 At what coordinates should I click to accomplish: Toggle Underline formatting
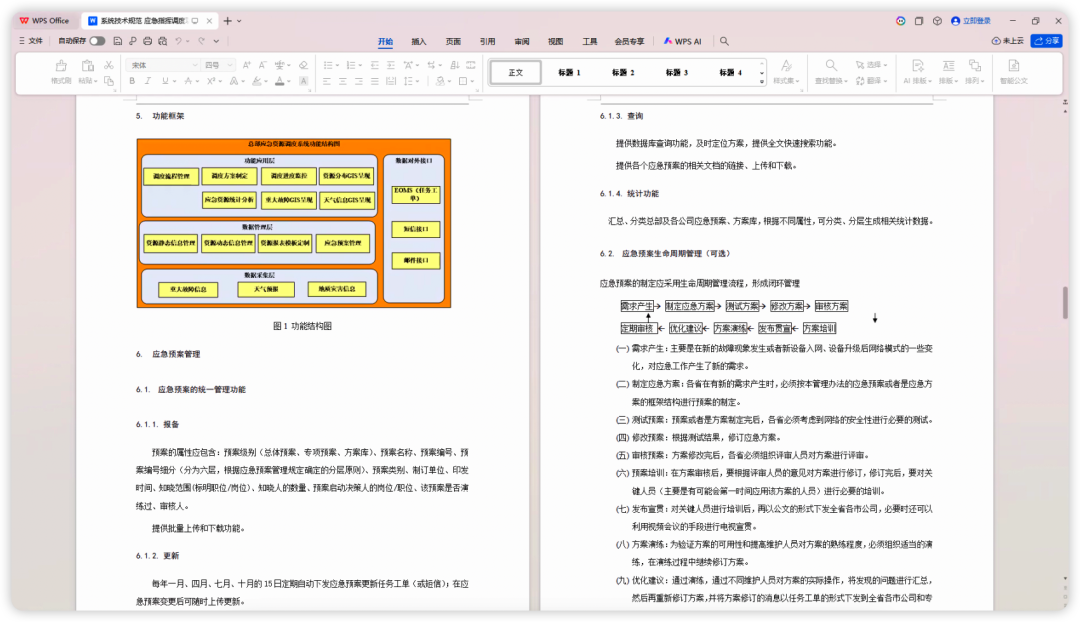(x=165, y=81)
